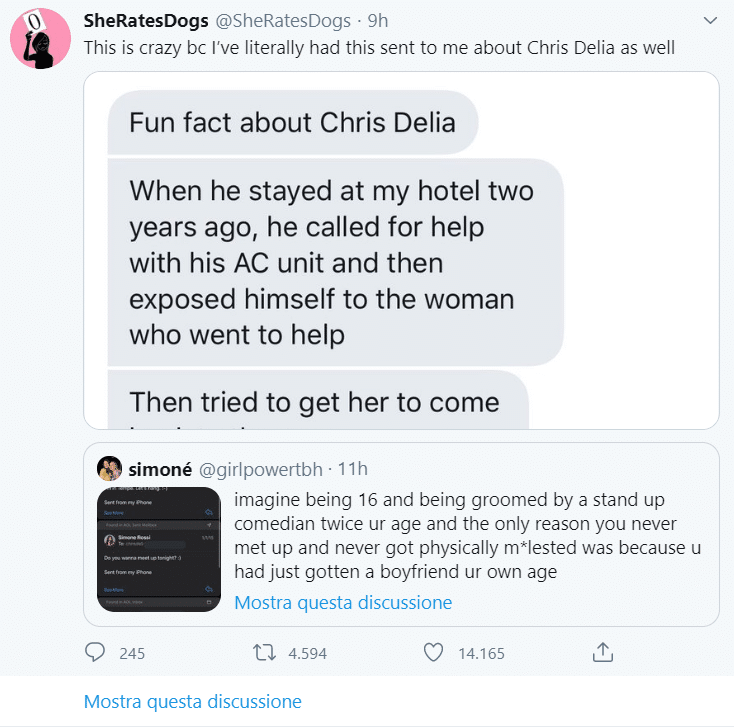Click the 245 replies count
This screenshot has height=728, width=734.
[132, 654]
